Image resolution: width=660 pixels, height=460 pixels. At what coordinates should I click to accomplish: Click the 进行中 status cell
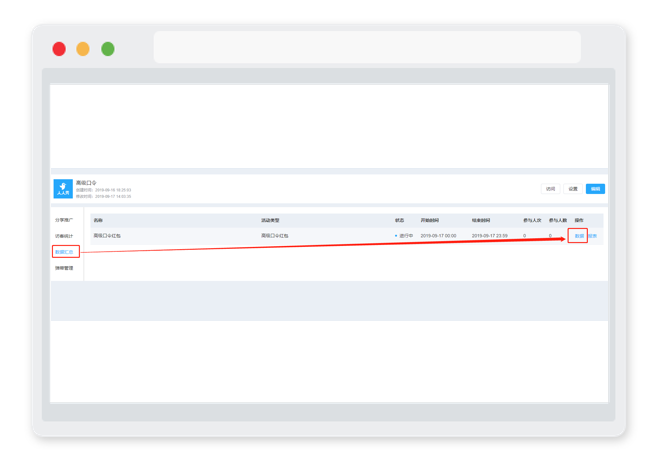coord(404,236)
